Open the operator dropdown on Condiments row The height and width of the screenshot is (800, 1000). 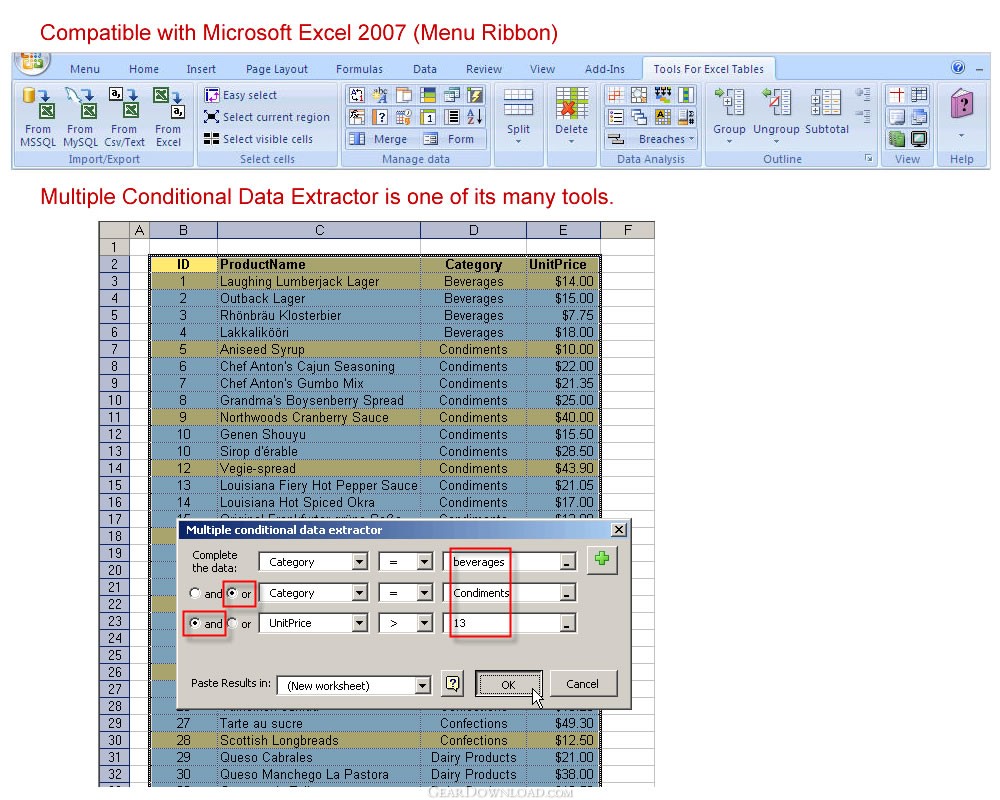click(x=425, y=593)
